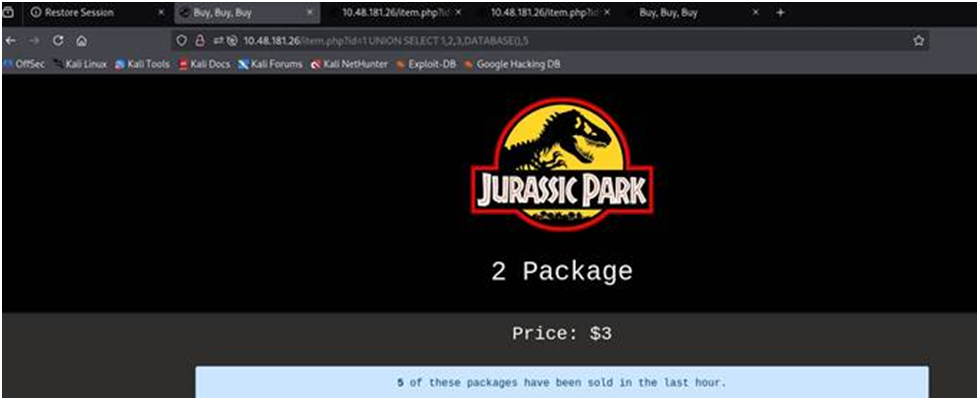Click the "Price: $3" text
This screenshot has width=979, height=400.
[562, 334]
